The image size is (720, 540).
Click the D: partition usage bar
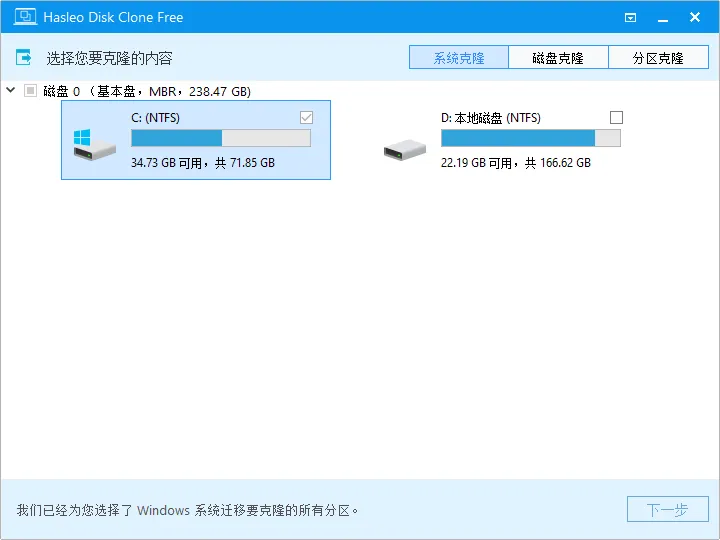coord(531,138)
